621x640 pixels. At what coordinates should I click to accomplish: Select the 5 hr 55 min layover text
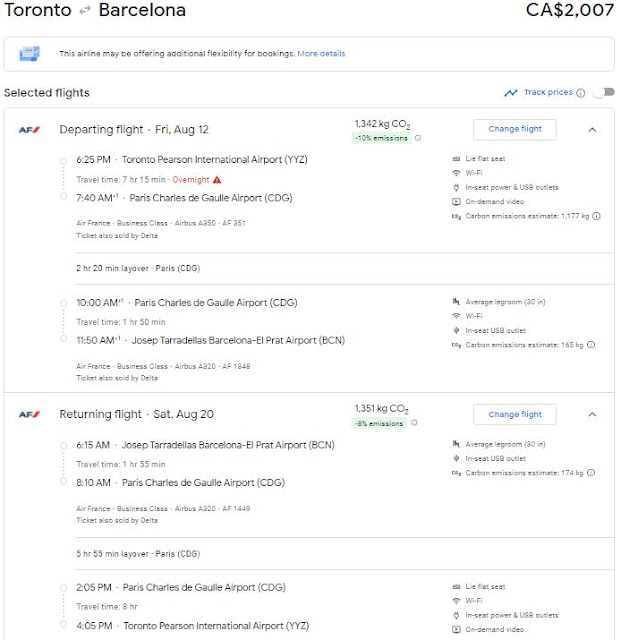tap(138, 554)
